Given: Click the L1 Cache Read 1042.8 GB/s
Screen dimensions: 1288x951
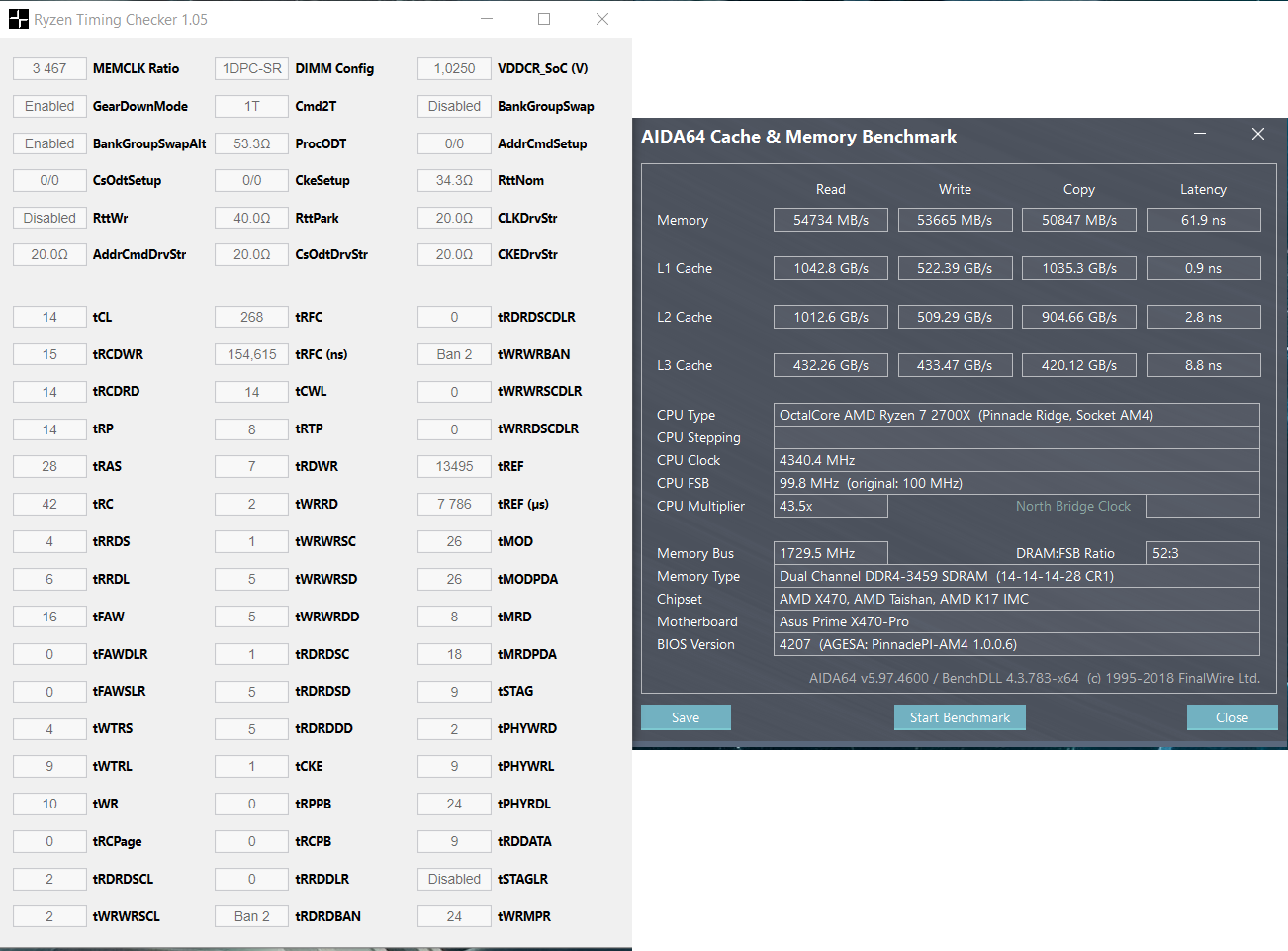Looking at the screenshot, I should click(831, 268).
